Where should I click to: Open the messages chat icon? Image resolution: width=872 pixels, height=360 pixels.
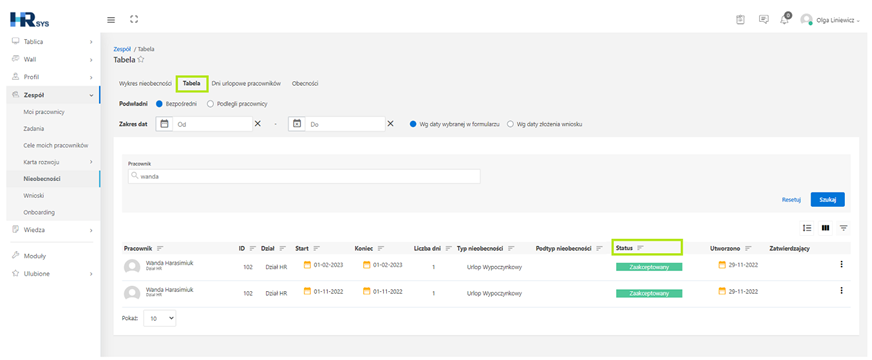(764, 19)
